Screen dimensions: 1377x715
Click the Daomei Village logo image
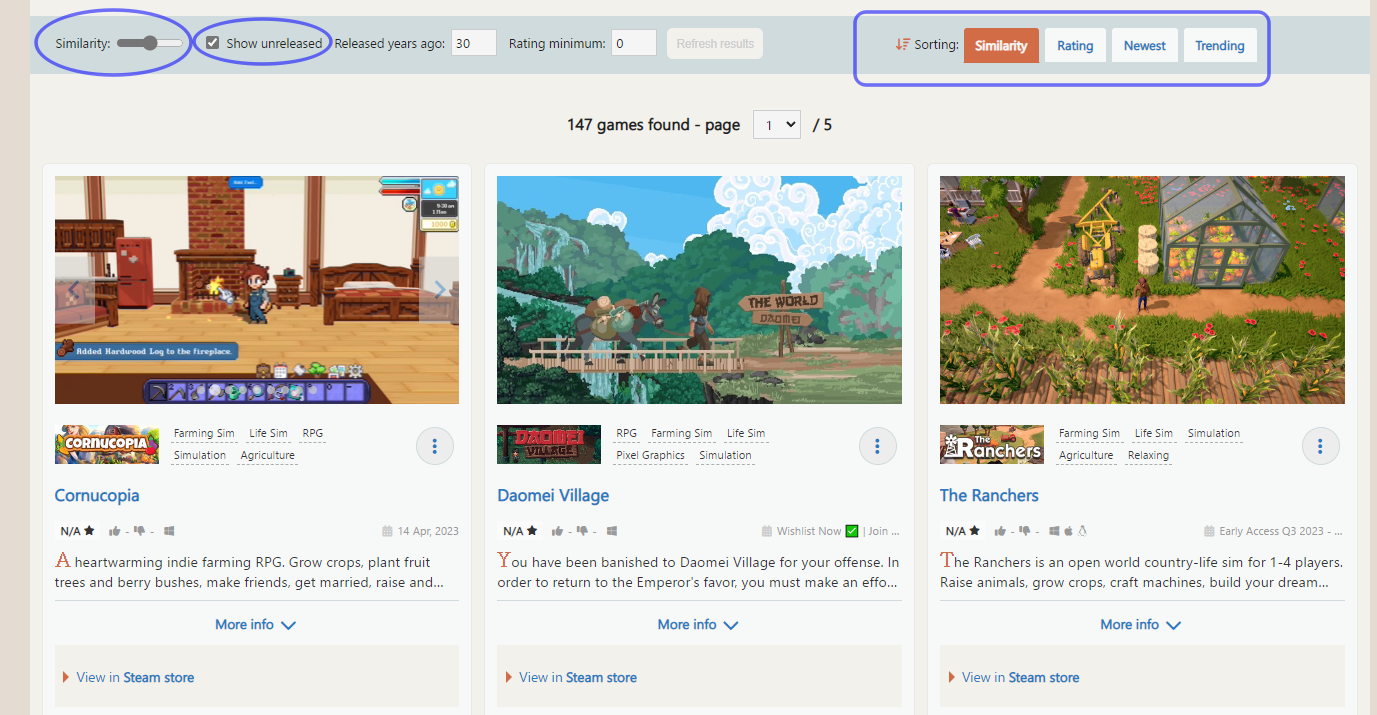coord(549,444)
